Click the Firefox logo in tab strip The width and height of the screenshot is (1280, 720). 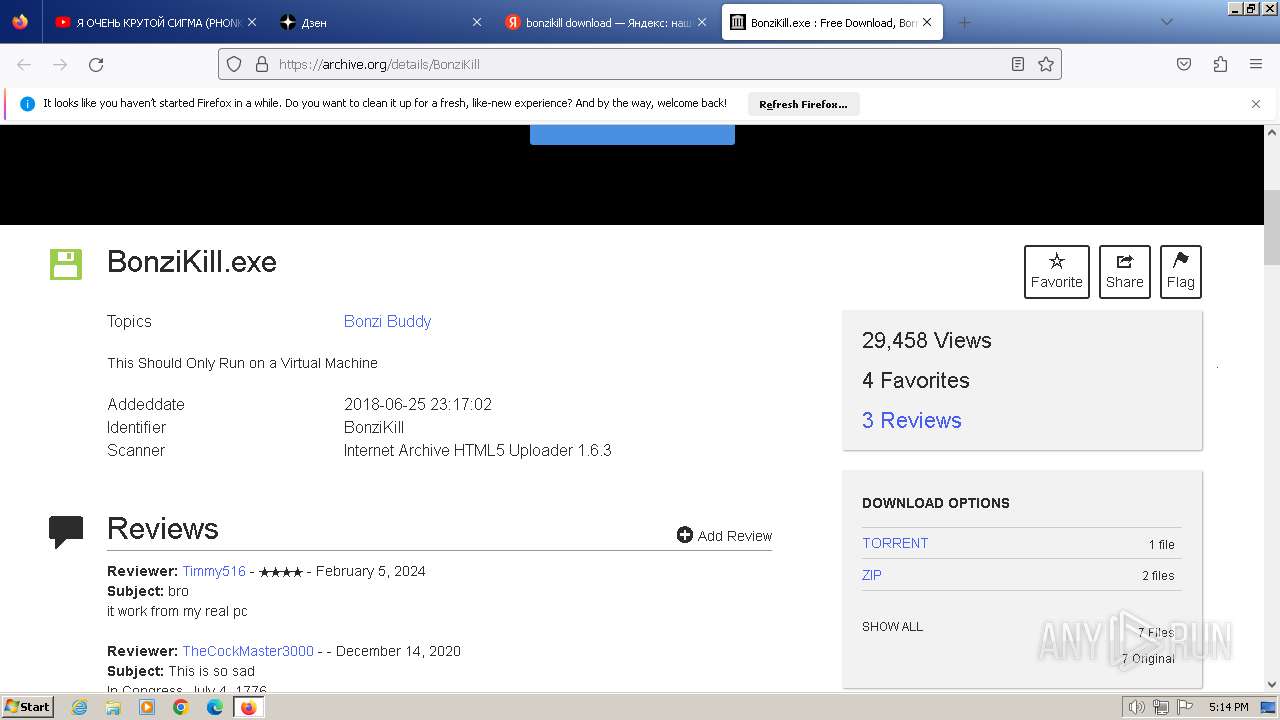click(20, 22)
